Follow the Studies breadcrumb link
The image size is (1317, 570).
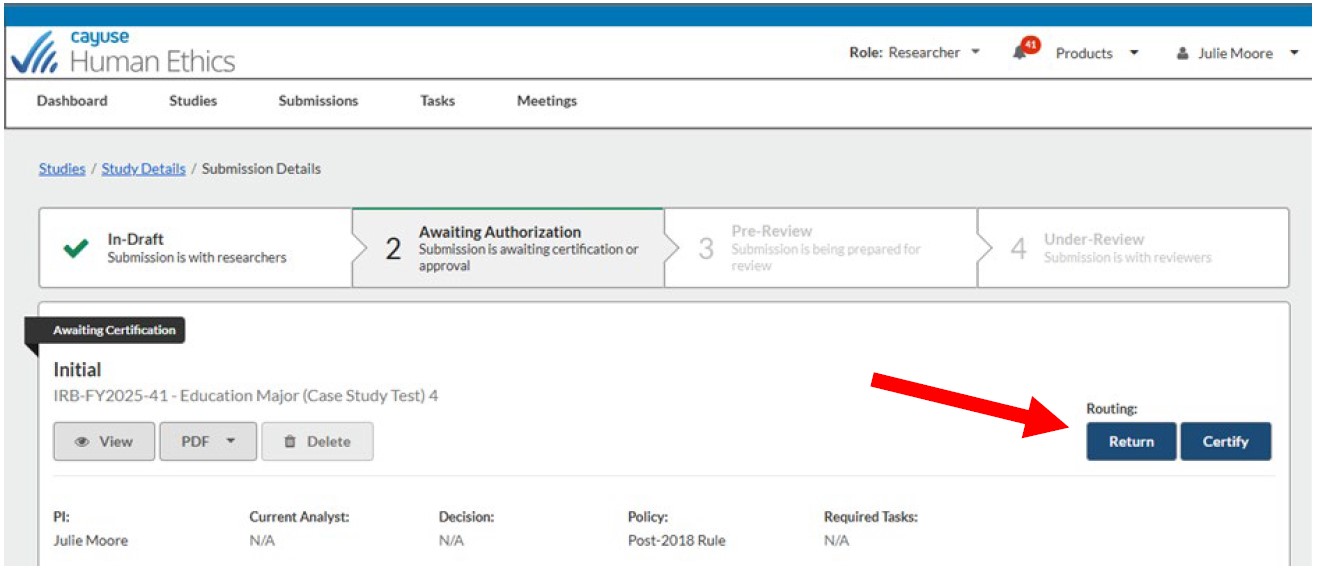(62, 169)
